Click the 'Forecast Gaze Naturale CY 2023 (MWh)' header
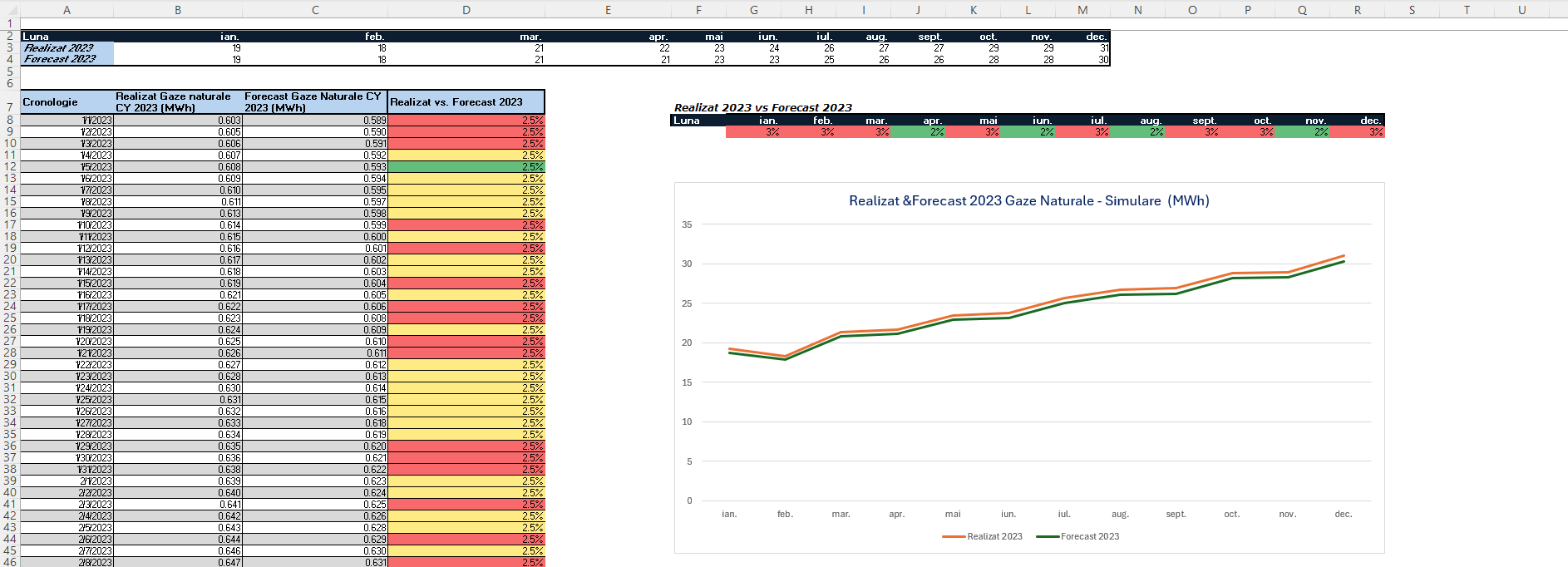The height and width of the screenshot is (567, 1568). point(314,102)
